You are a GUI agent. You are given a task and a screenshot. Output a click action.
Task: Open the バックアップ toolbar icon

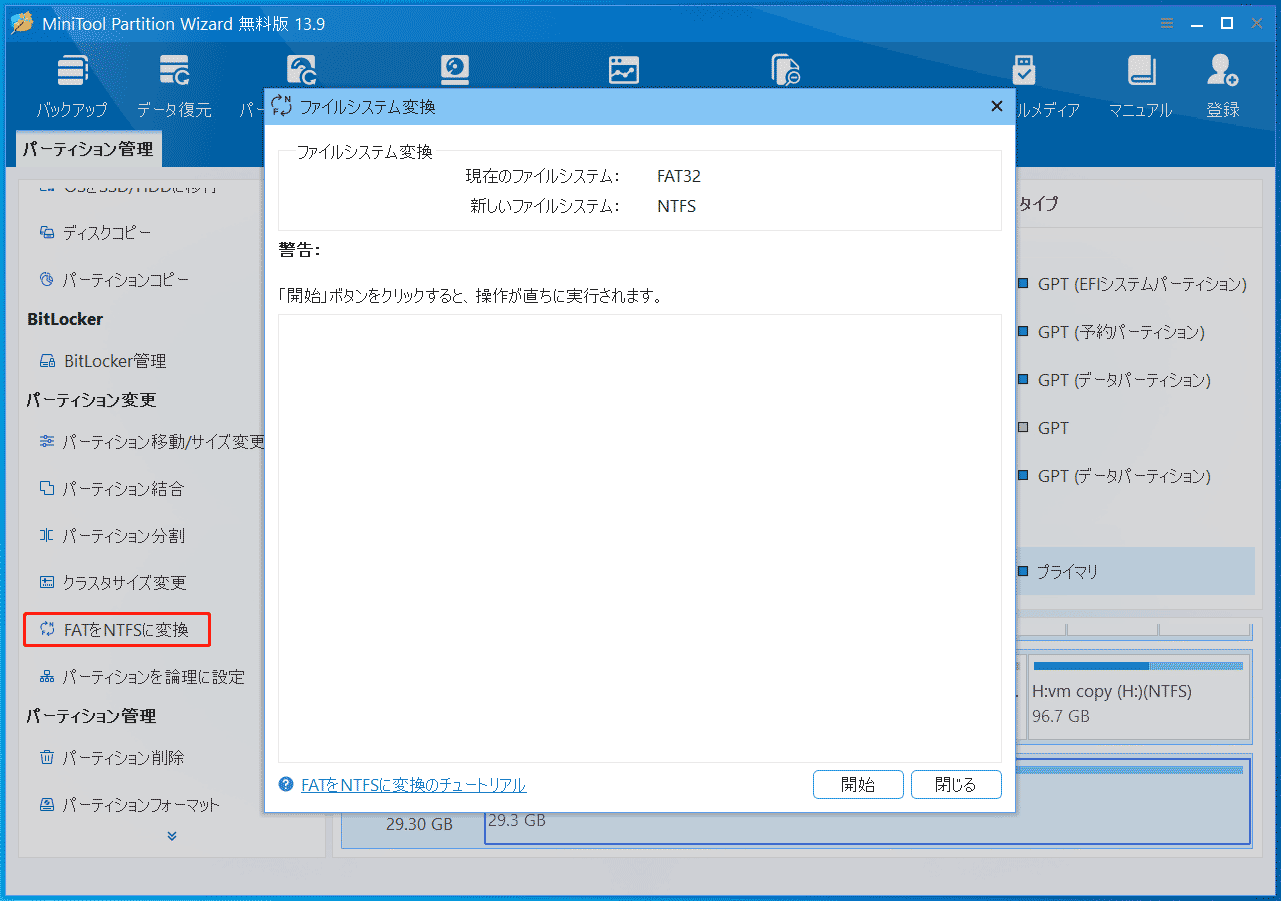[x=71, y=86]
